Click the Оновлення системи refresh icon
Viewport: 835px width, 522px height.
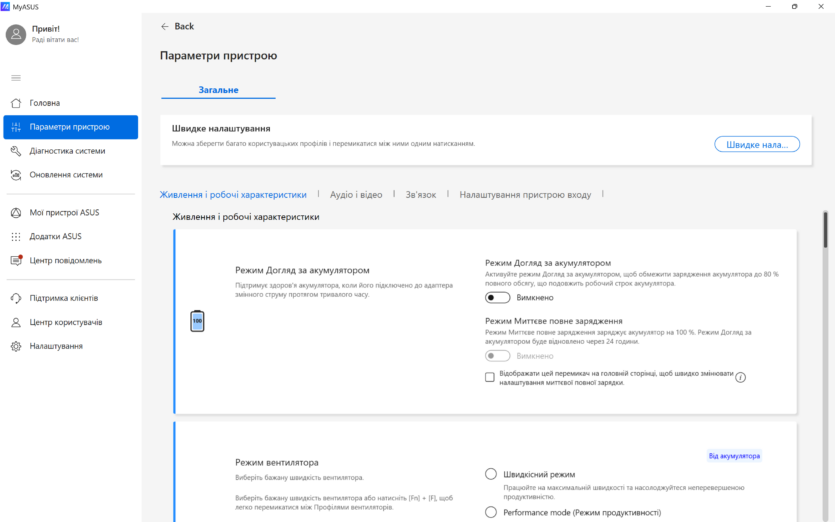[16, 175]
